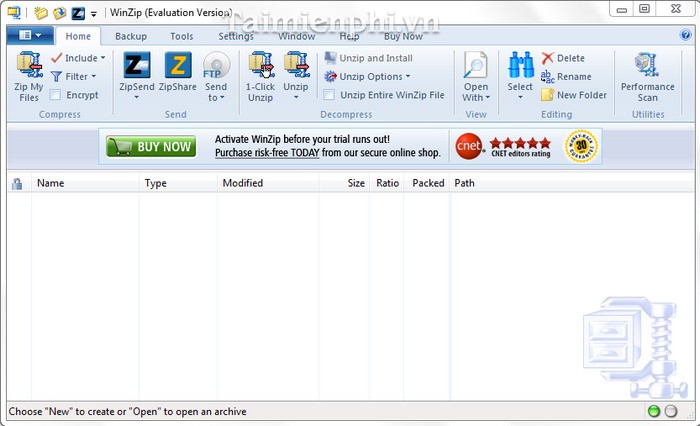Choose Unzip and Install
This screenshot has height=426, width=700.
point(368,58)
